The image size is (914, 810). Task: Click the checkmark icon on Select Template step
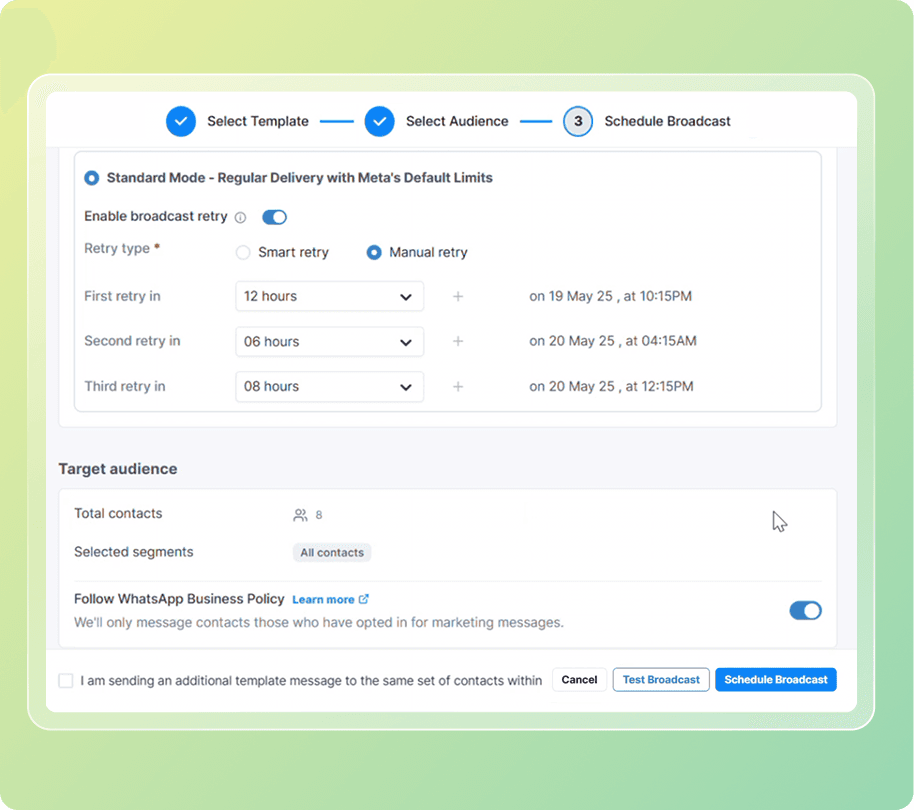point(181,121)
